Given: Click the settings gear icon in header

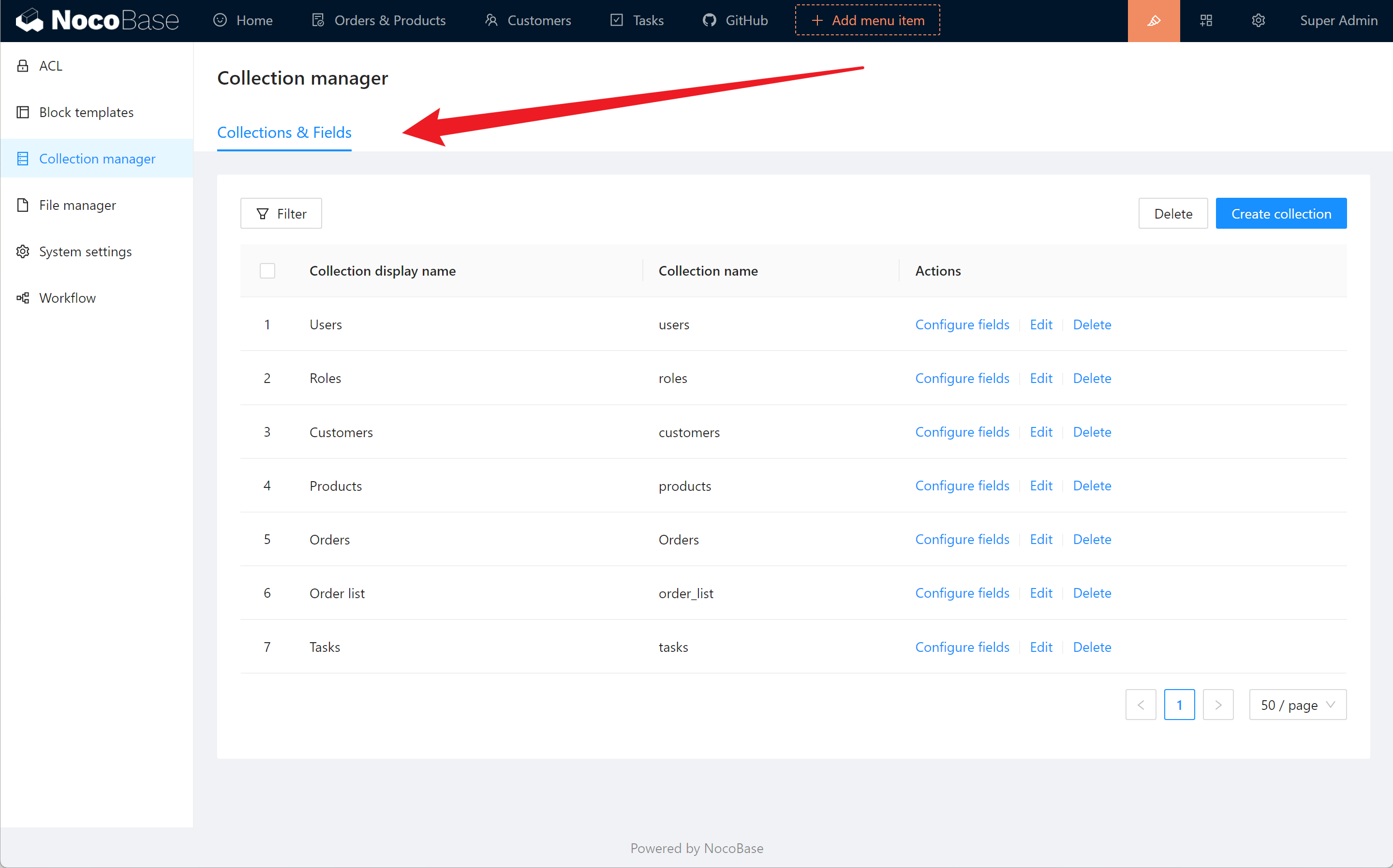Looking at the screenshot, I should (x=1258, y=21).
